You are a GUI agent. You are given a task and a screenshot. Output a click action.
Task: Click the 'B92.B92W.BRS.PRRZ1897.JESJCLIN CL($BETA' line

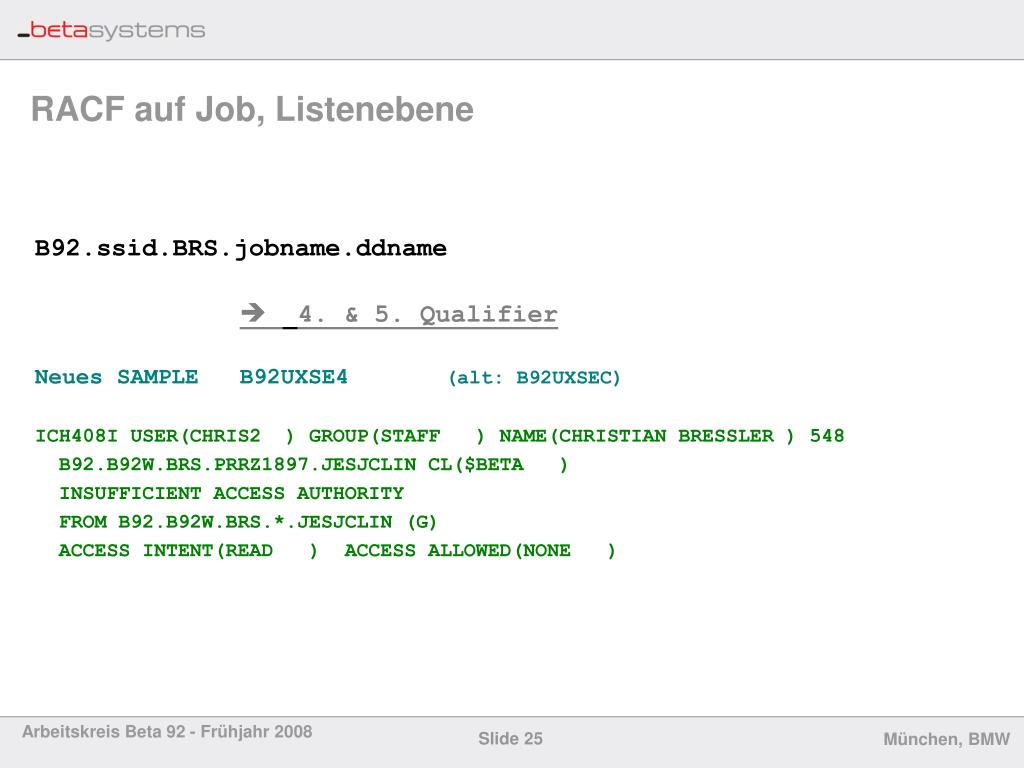(313, 464)
